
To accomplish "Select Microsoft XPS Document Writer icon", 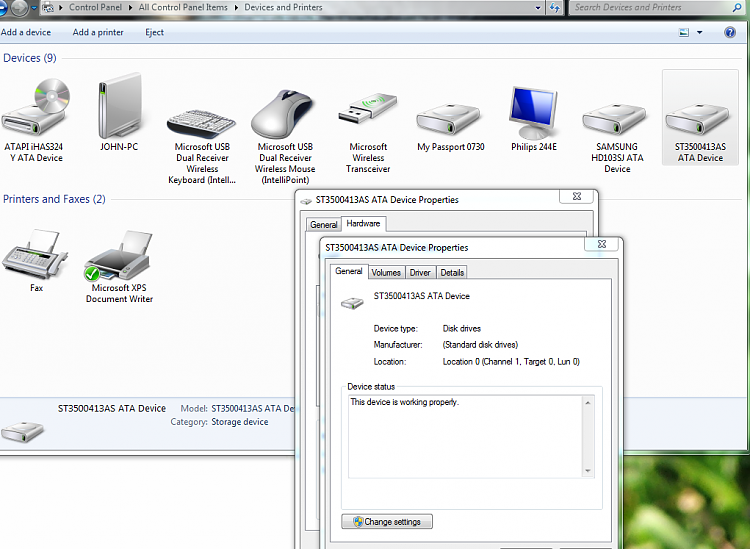I will [118, 255].
